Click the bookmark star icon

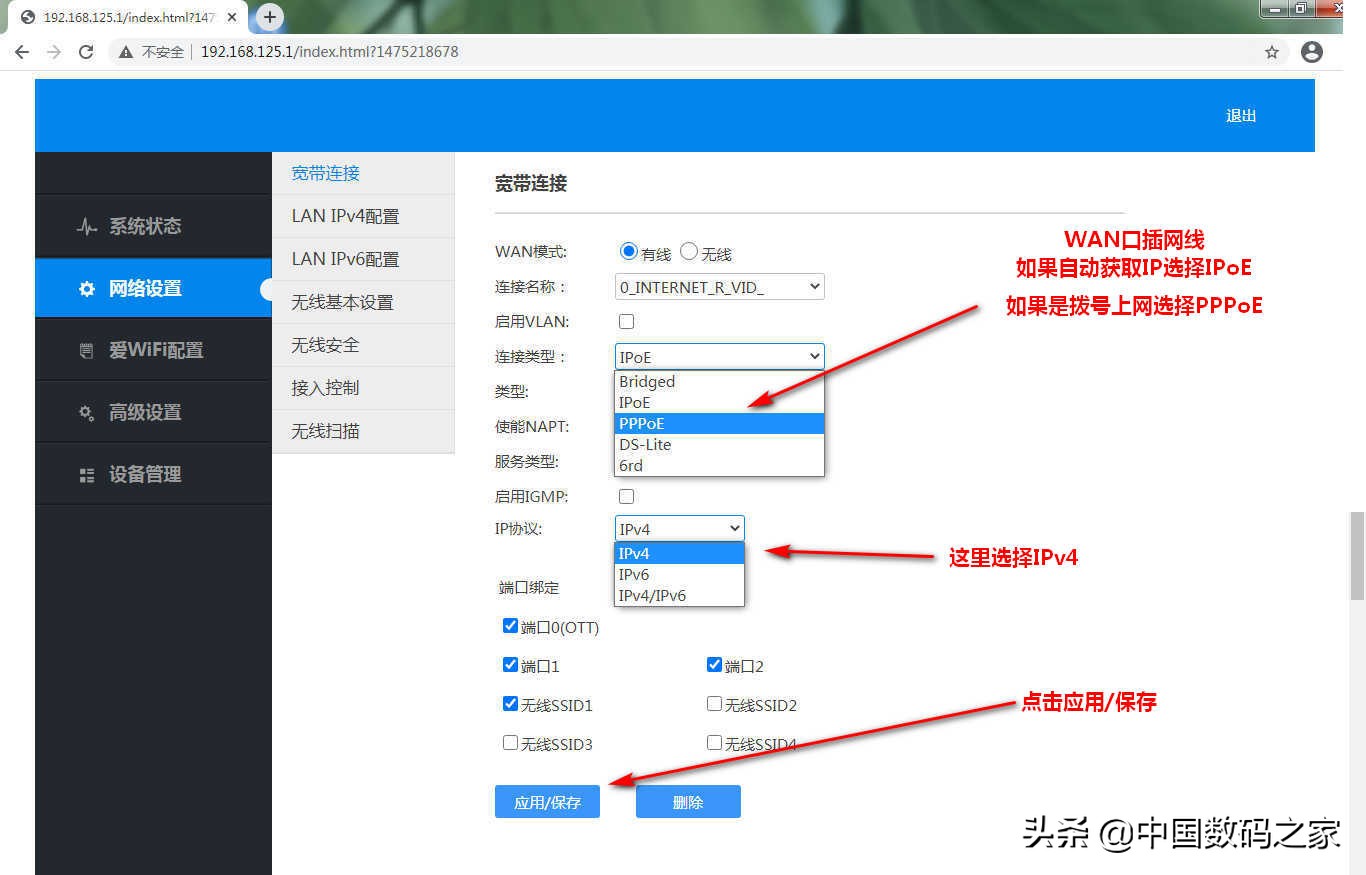(1270, 52)
